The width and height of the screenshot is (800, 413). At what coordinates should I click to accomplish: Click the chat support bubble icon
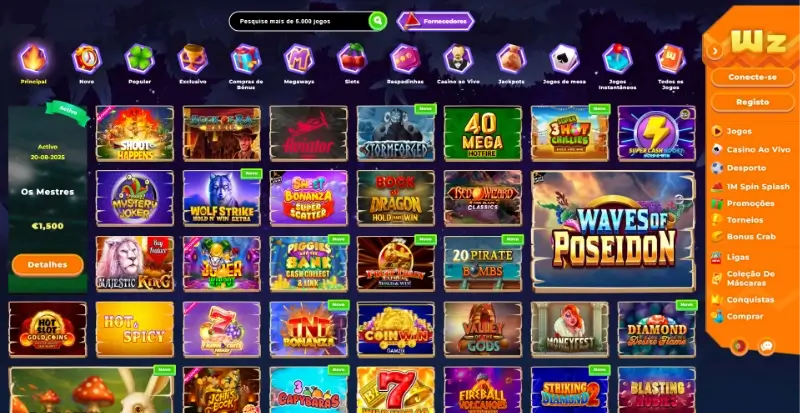(x=766, y=347)
